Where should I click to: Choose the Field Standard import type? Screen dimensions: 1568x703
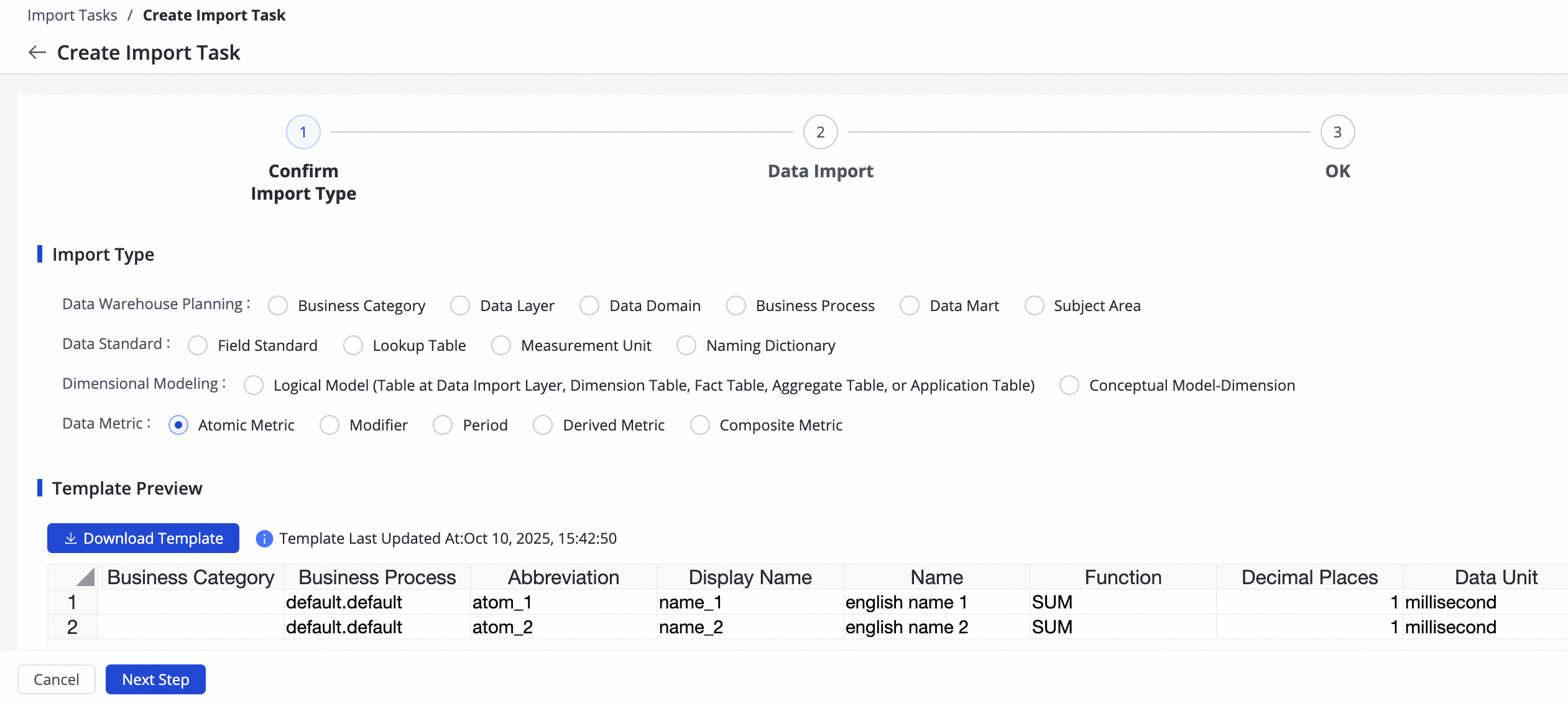pos(198,346)
